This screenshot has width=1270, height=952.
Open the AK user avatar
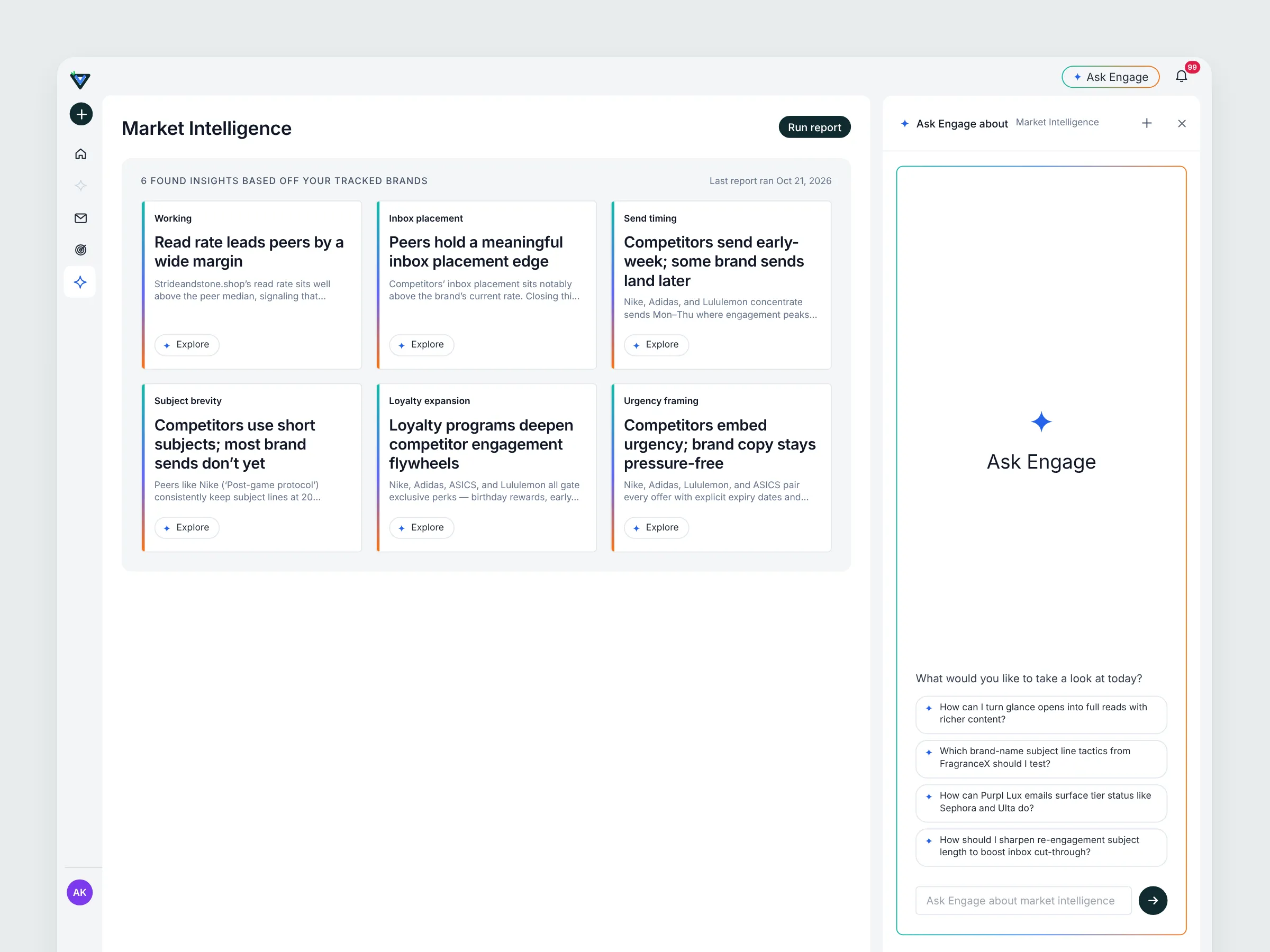pyautogui.click(x=80, y=892)
